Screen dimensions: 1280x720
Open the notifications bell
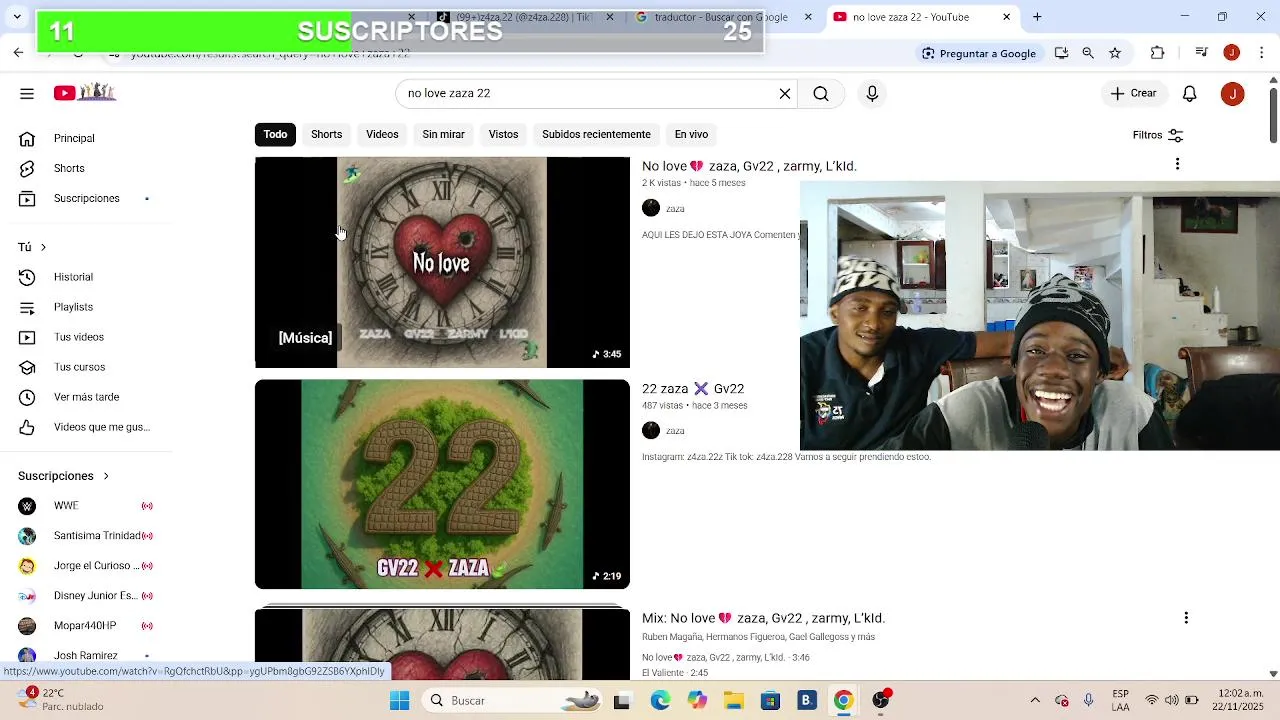(x=1189, y=93)
